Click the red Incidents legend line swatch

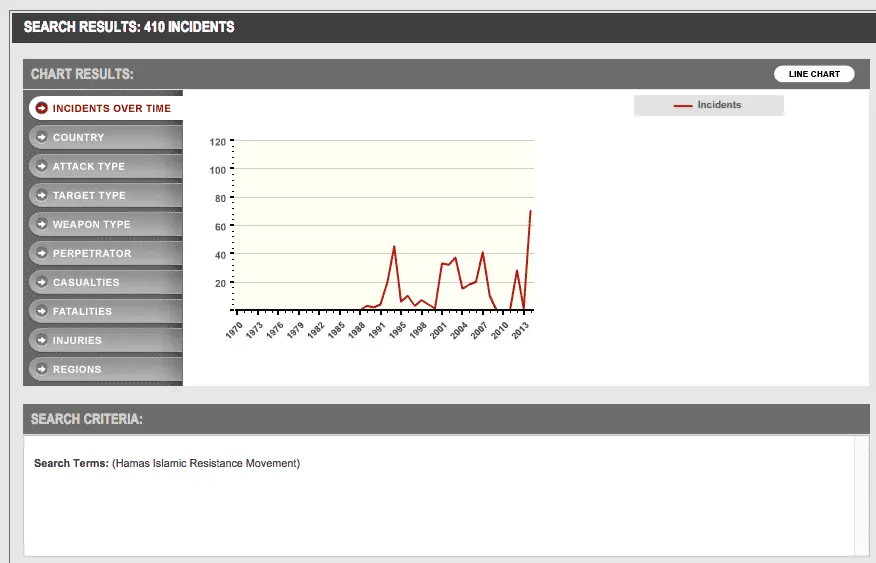[x=683, y=106]
